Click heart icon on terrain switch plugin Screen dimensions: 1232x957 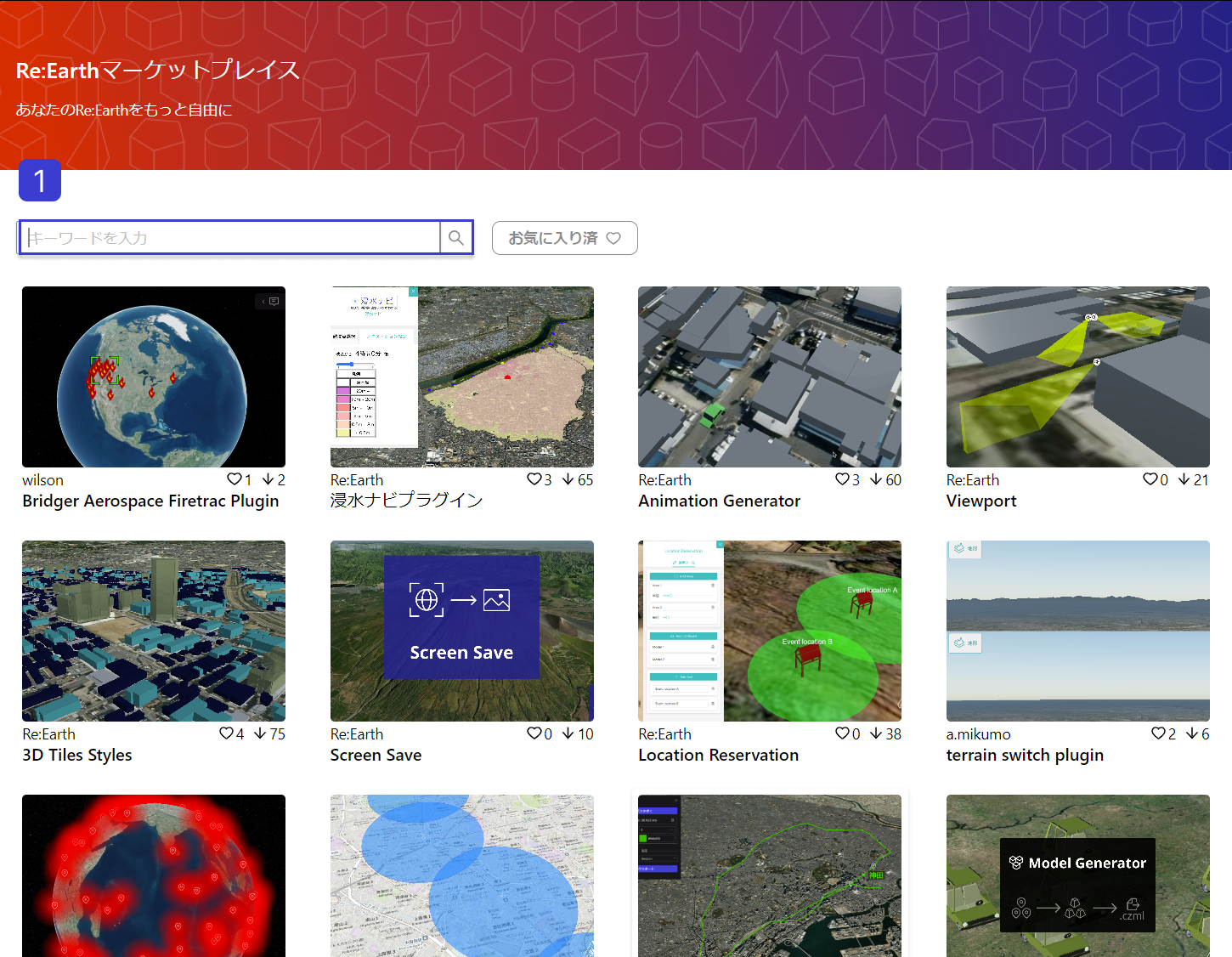click(x=1159, y=733)
